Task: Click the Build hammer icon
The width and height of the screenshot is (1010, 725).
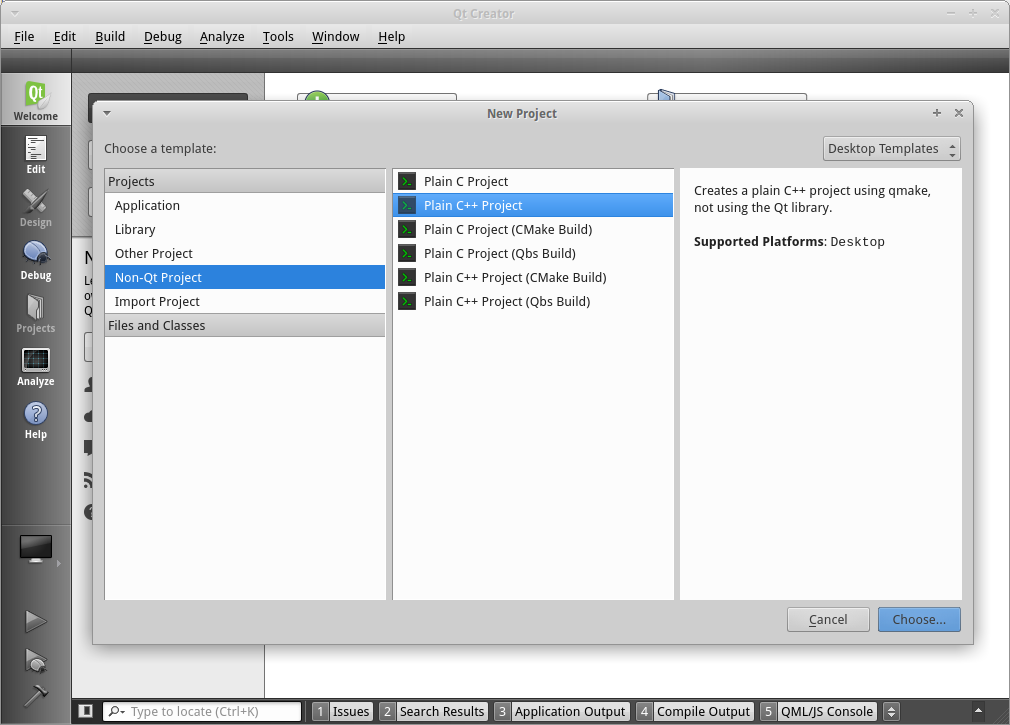Action: click(36, 696)
